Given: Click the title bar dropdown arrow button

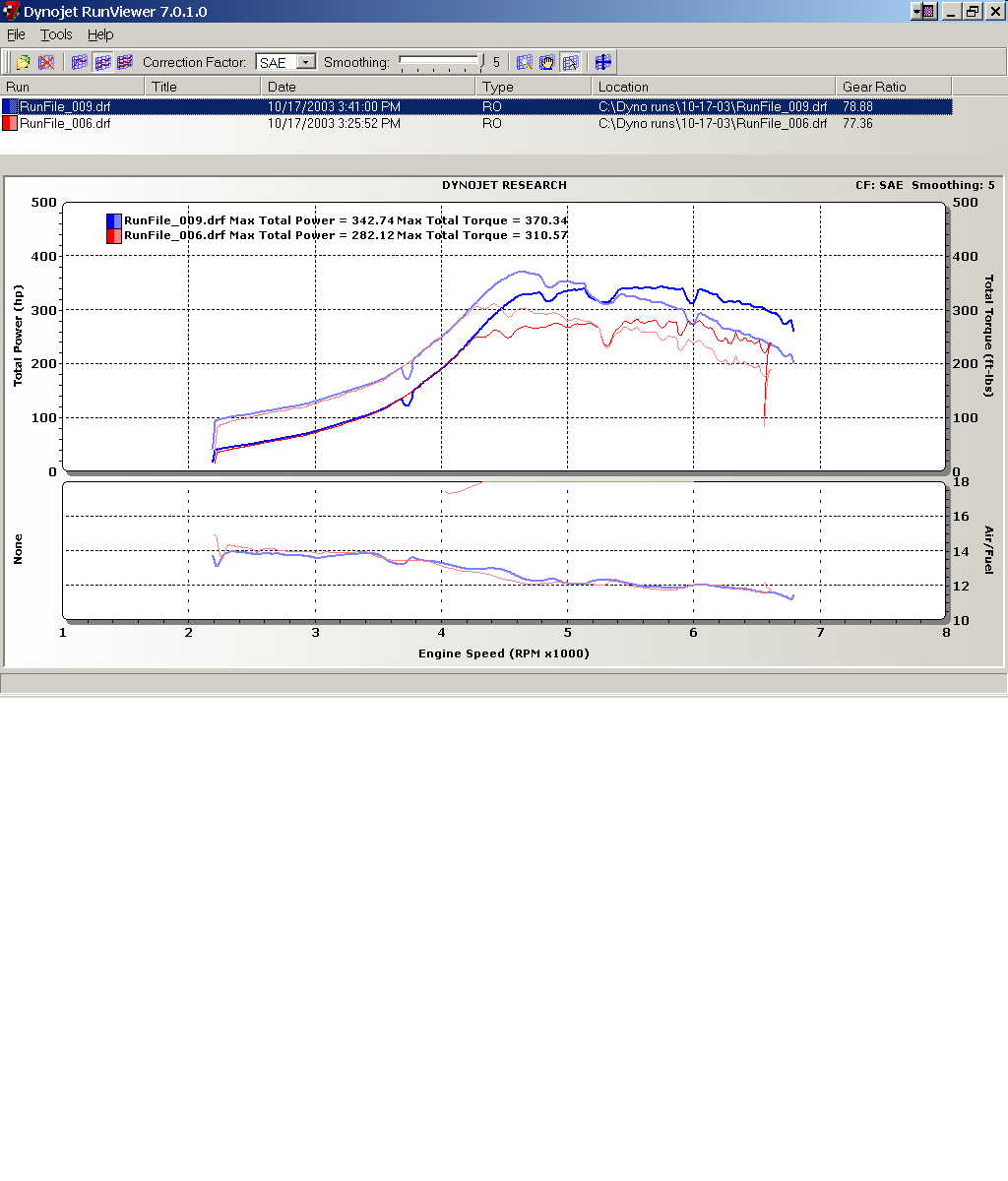Looking at the screenshot, I should click(923, 11).
